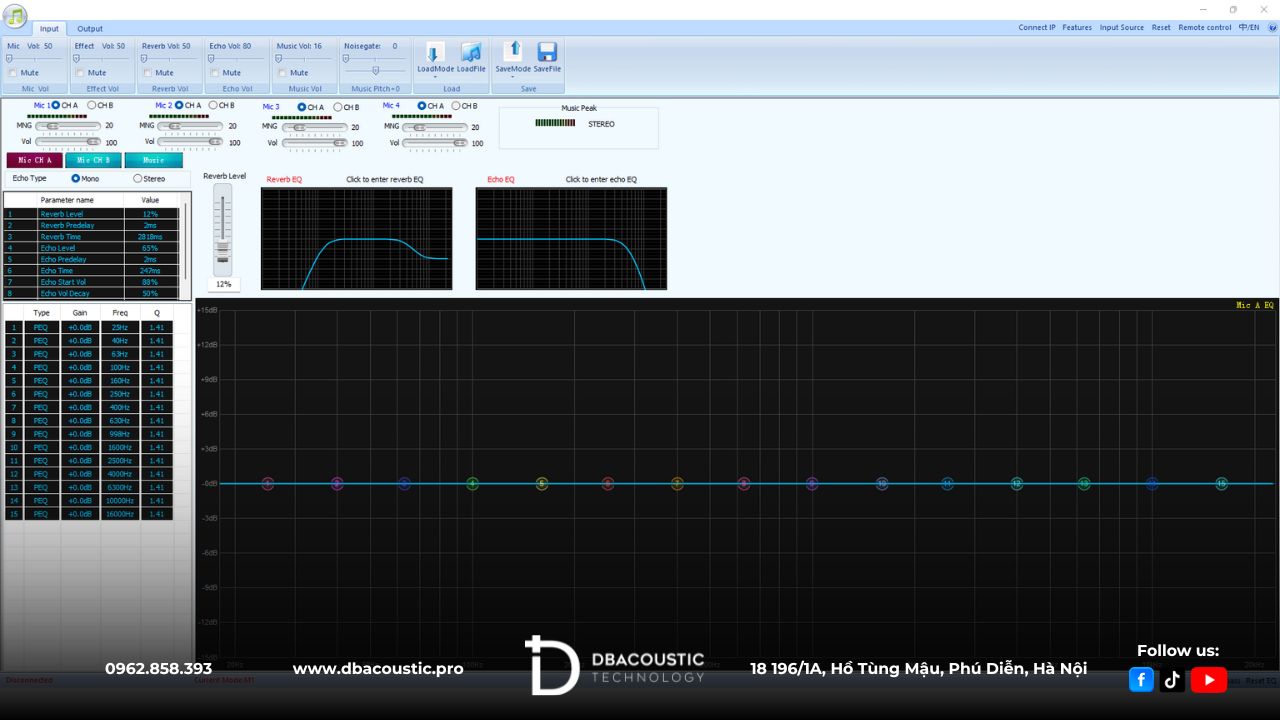Screen dimensions: 1280x720
Task: Select EQ band node 4 on the graph
Action: (473, 484)
